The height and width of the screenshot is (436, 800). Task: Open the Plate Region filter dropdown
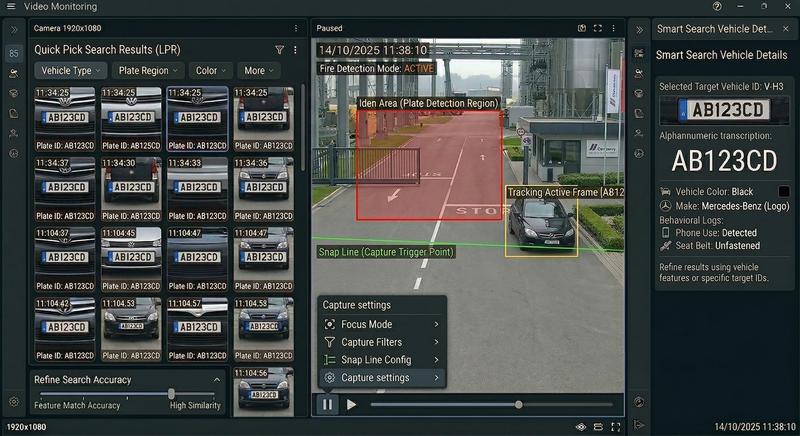[148, 70]
